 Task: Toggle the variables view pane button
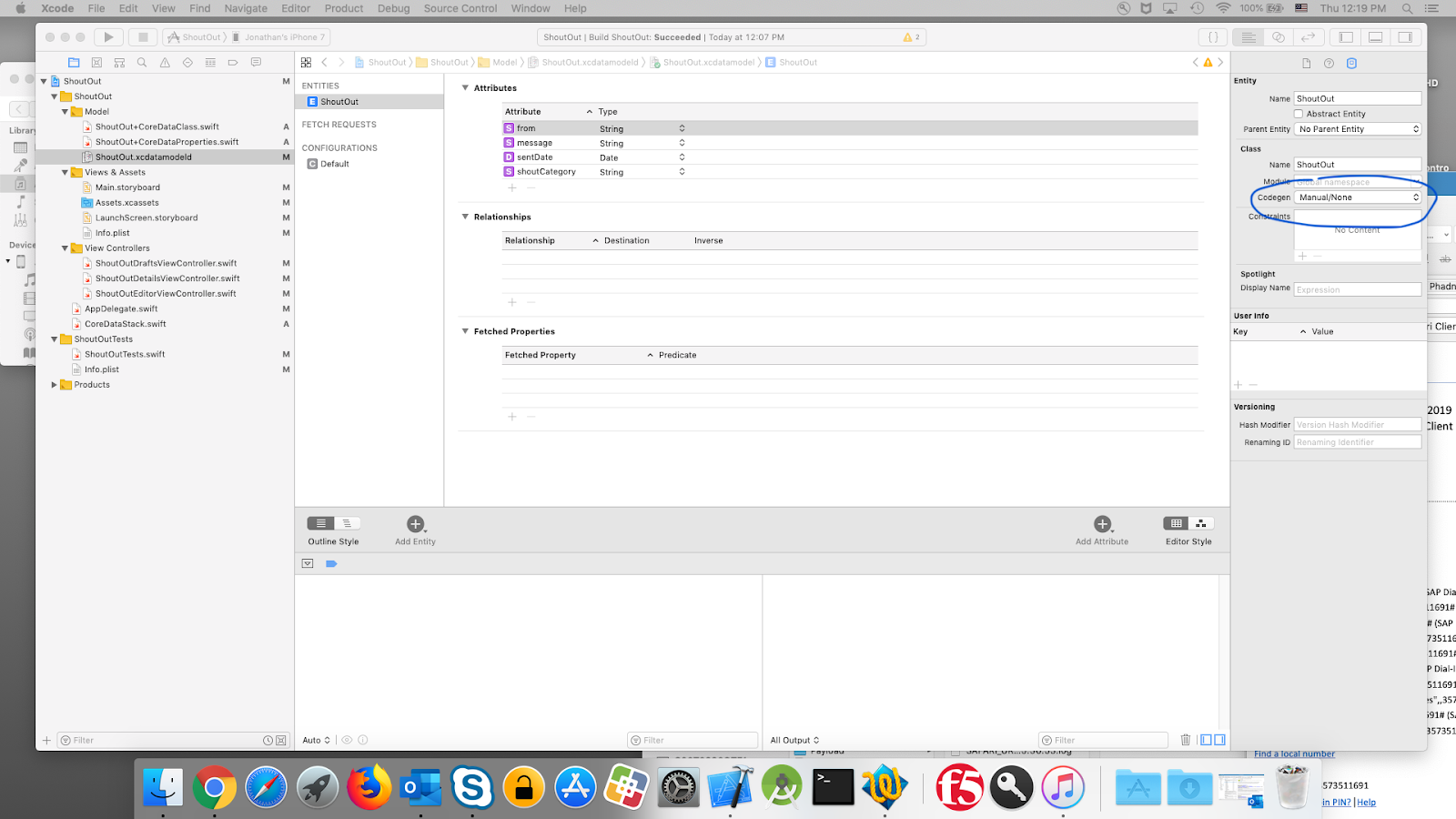1206,740
